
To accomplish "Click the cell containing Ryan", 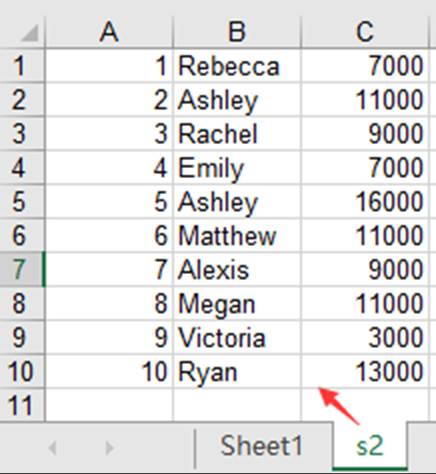I will (237, 371).
